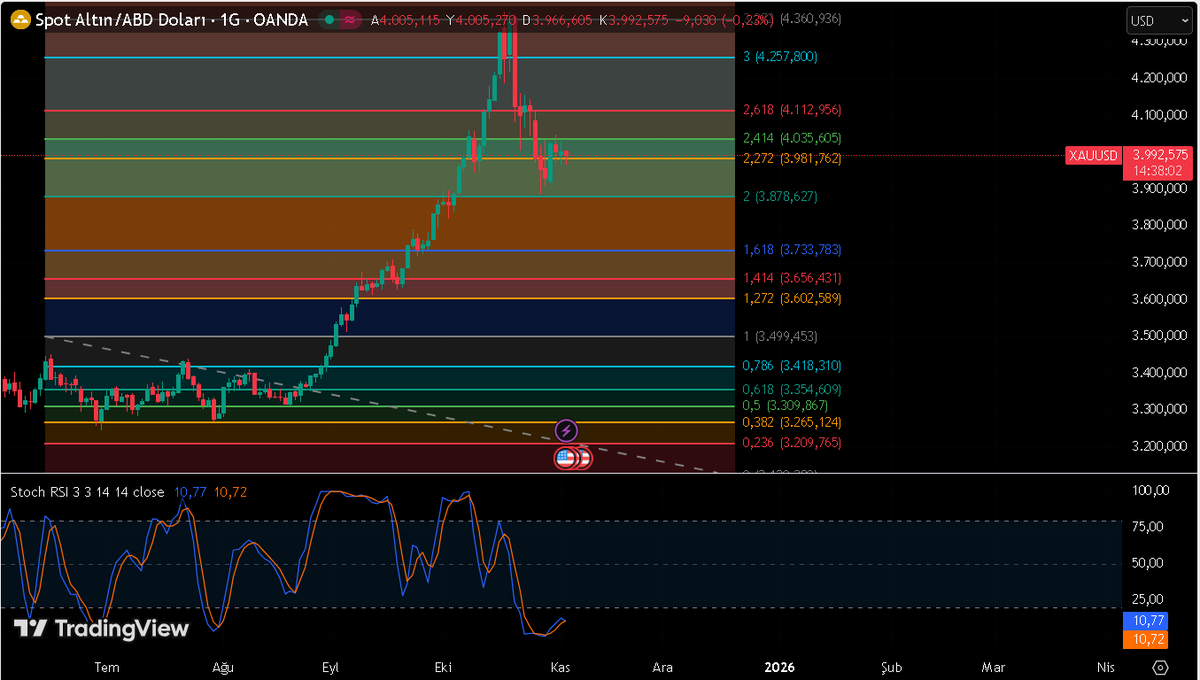Screen dimensions: 1200x680
Task: Open the US flag economic event marker
Action: point(565,458)
